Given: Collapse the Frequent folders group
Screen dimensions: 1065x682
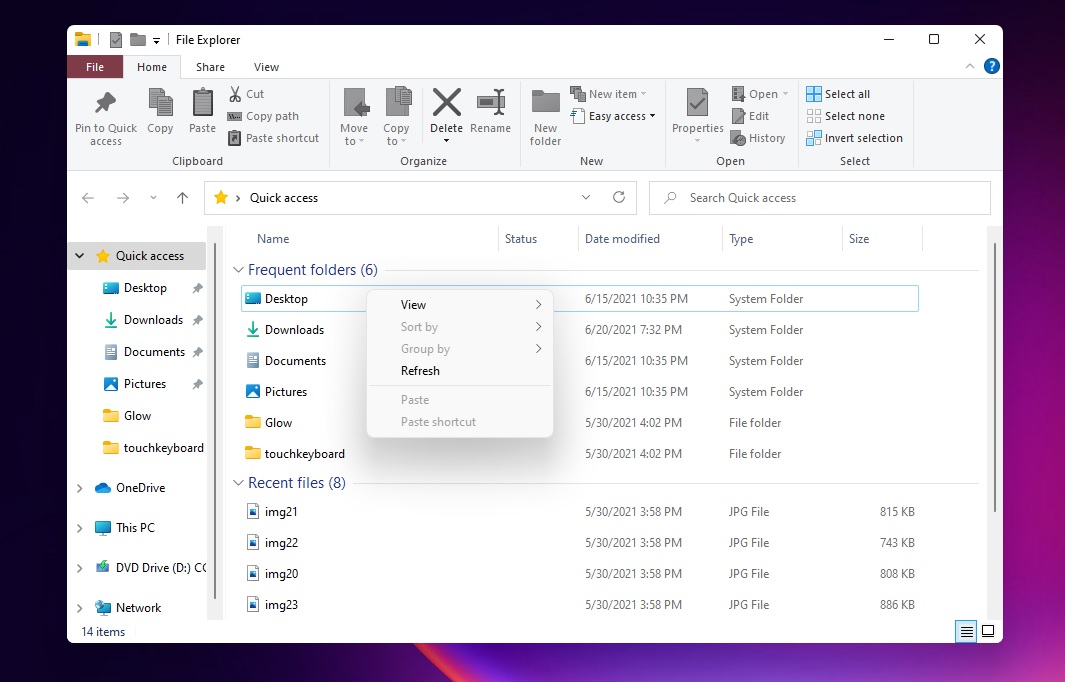Looking at the screenshot, I should pos(238,270).
